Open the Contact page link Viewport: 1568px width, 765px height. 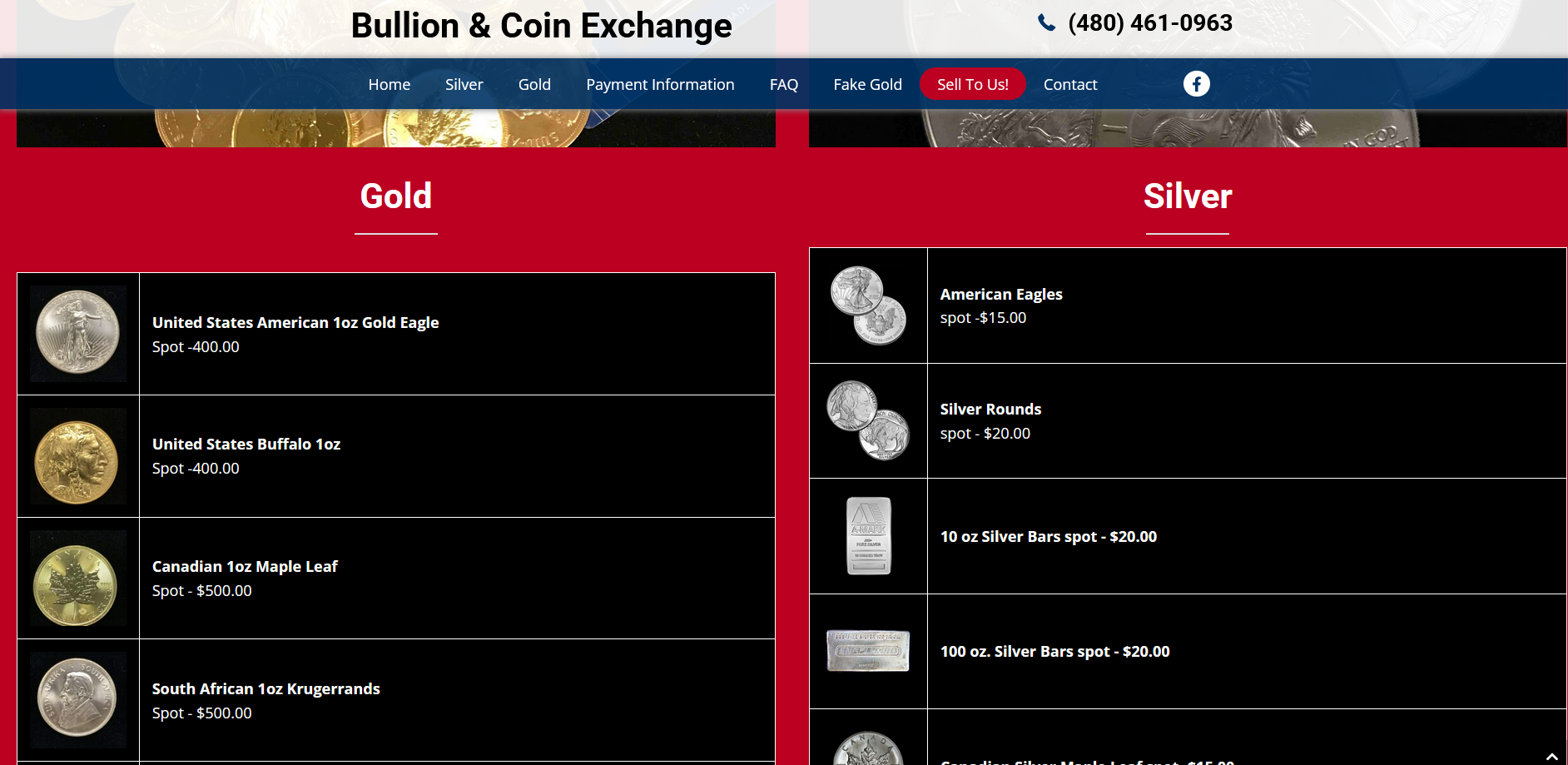click(1070, 84)
